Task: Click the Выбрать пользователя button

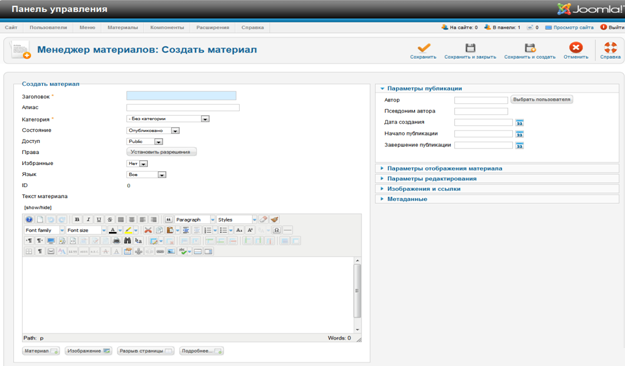Action: coord(542,99)
